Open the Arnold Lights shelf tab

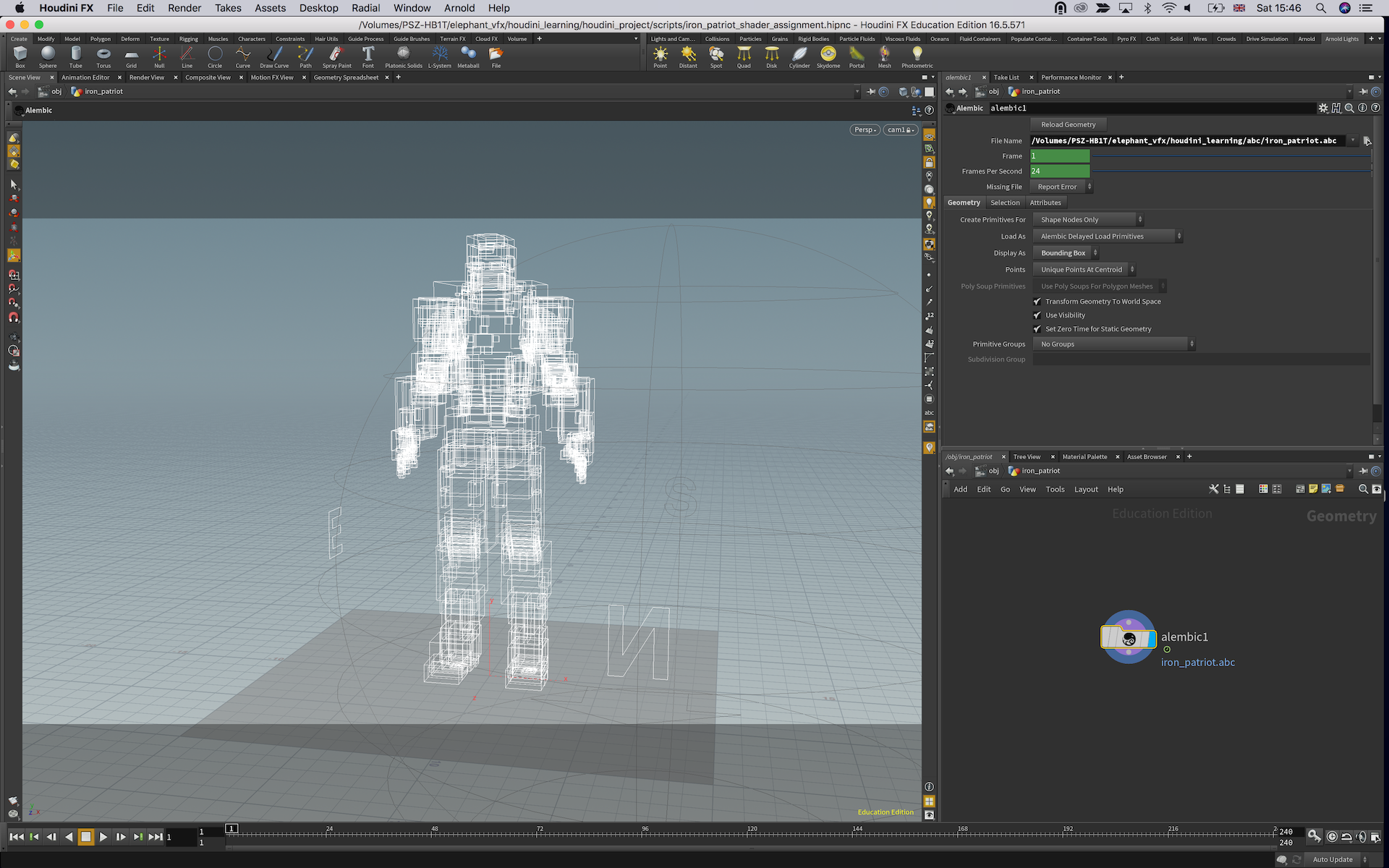point(1341,39)
